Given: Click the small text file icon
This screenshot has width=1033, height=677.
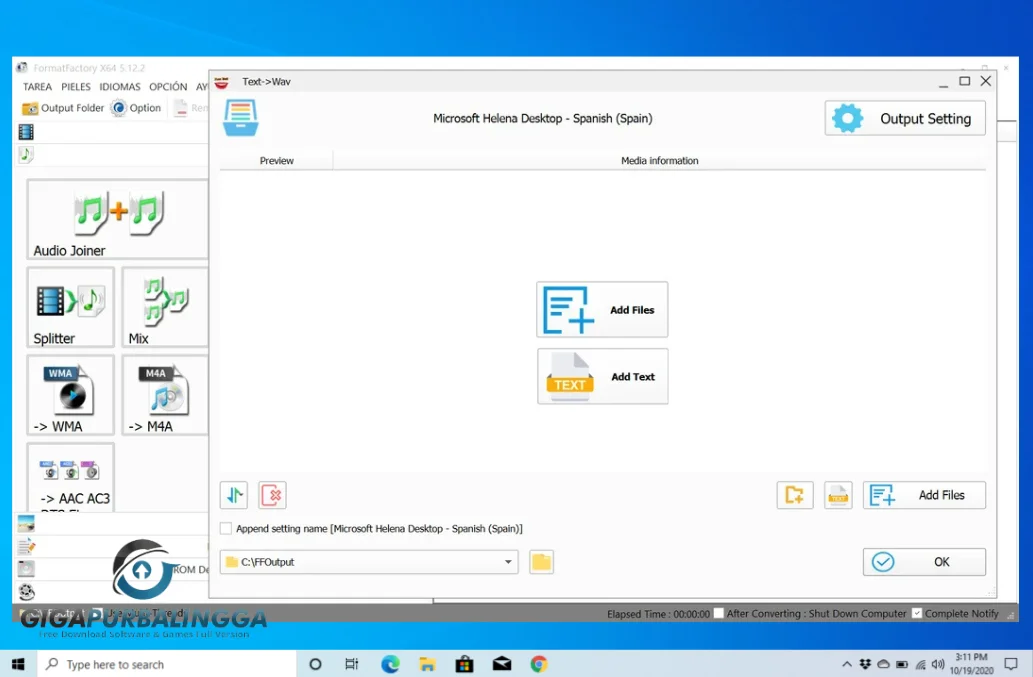Looking at the screenshot, I should pyautogui.click(x=838, y=495).
